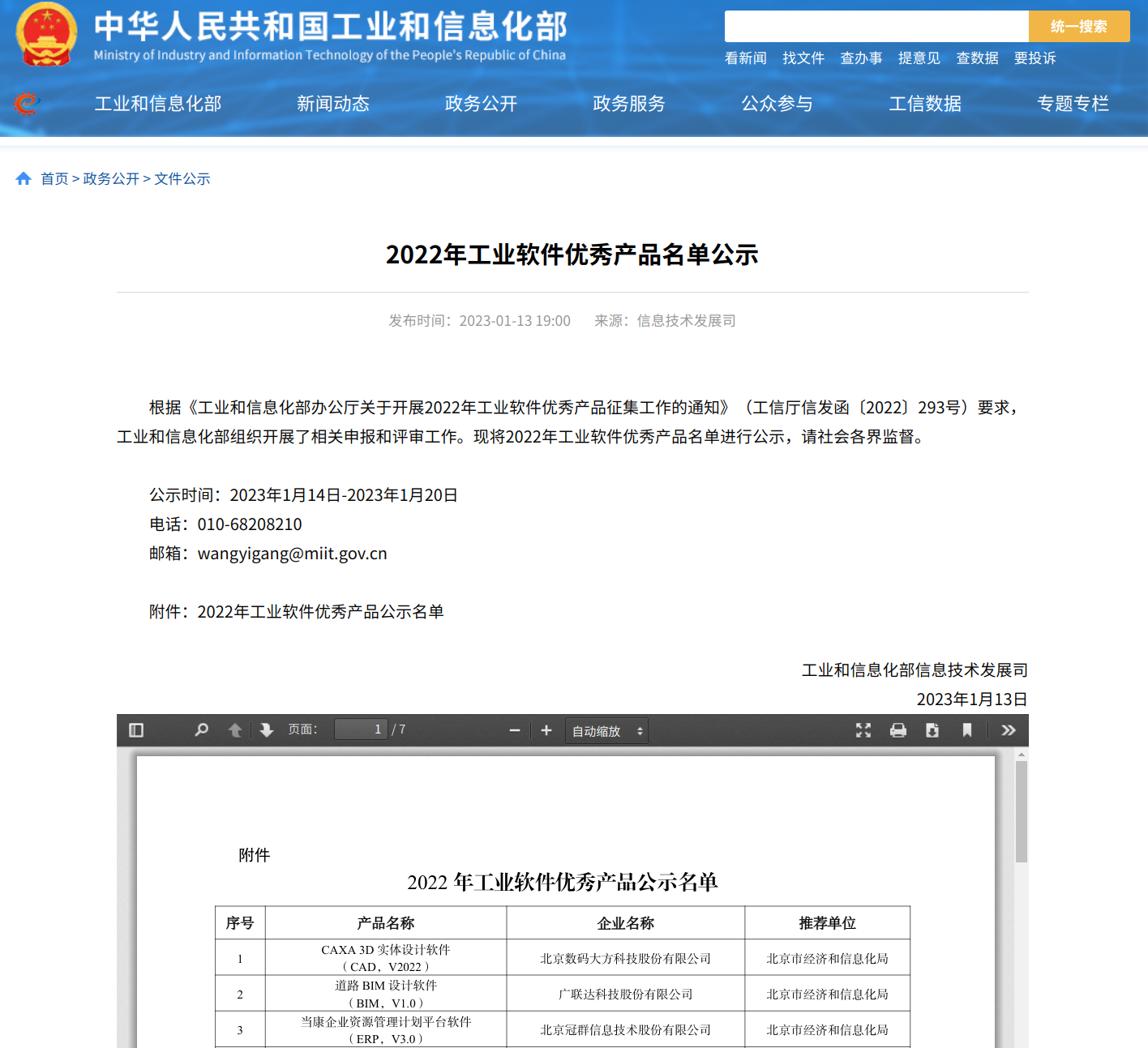Go to next page with down arrow
The image size is (1148, 1048).
tap(266, 729)
